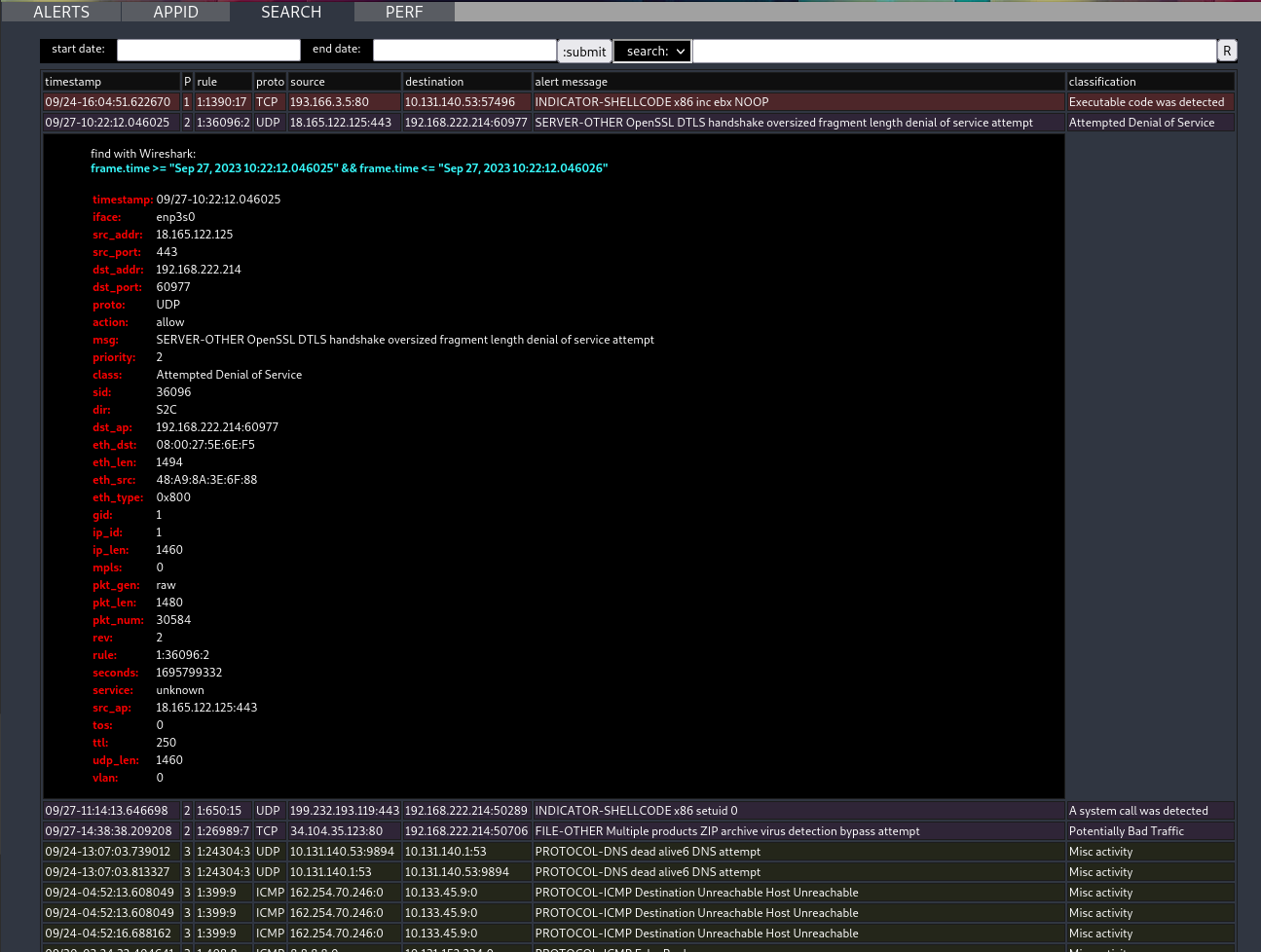Click the classification column header
Image resolution: width=1261 pixels, height=952 pixels.
click(1151, 82)
